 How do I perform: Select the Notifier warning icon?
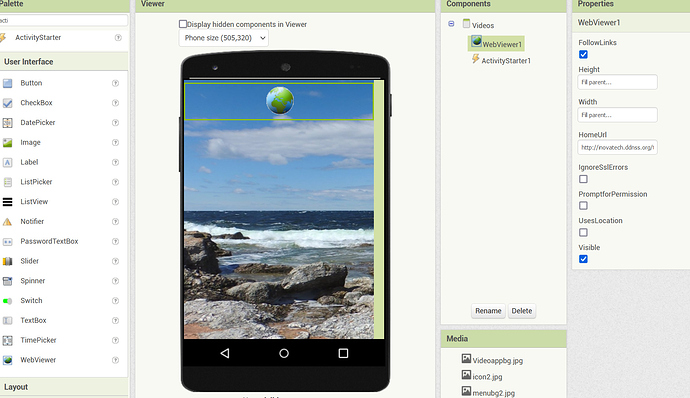tap(7, 222)
